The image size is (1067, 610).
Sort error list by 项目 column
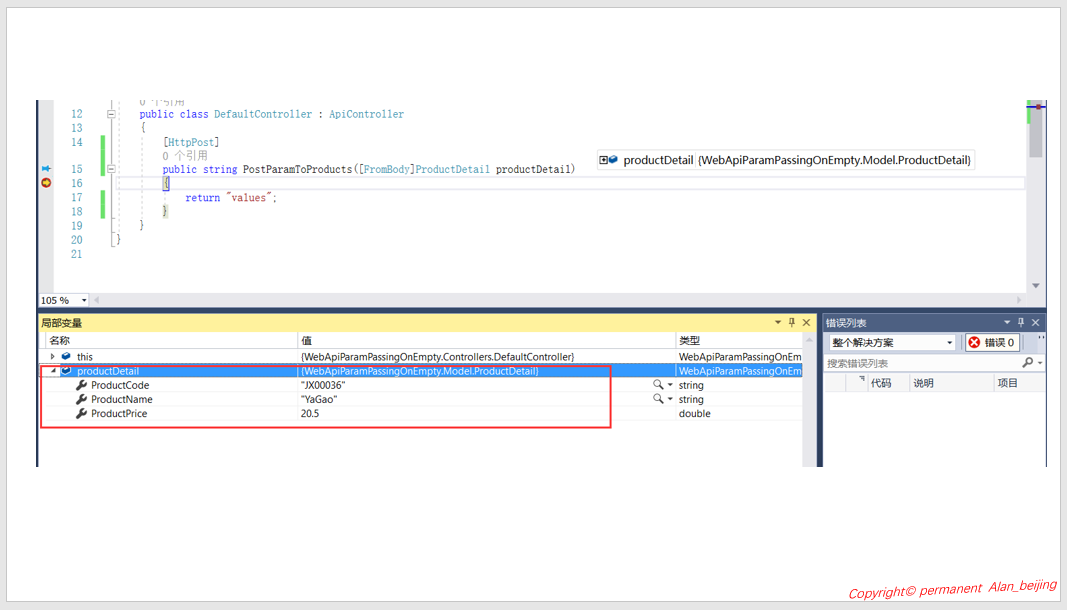point(1008,383)
